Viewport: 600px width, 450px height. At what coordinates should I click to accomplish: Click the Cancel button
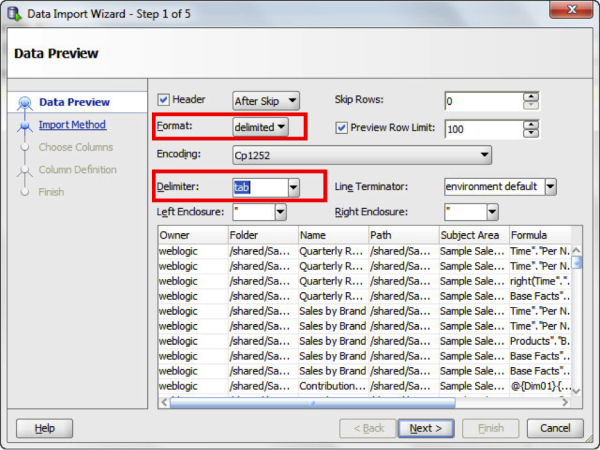[x=555, y=428]
